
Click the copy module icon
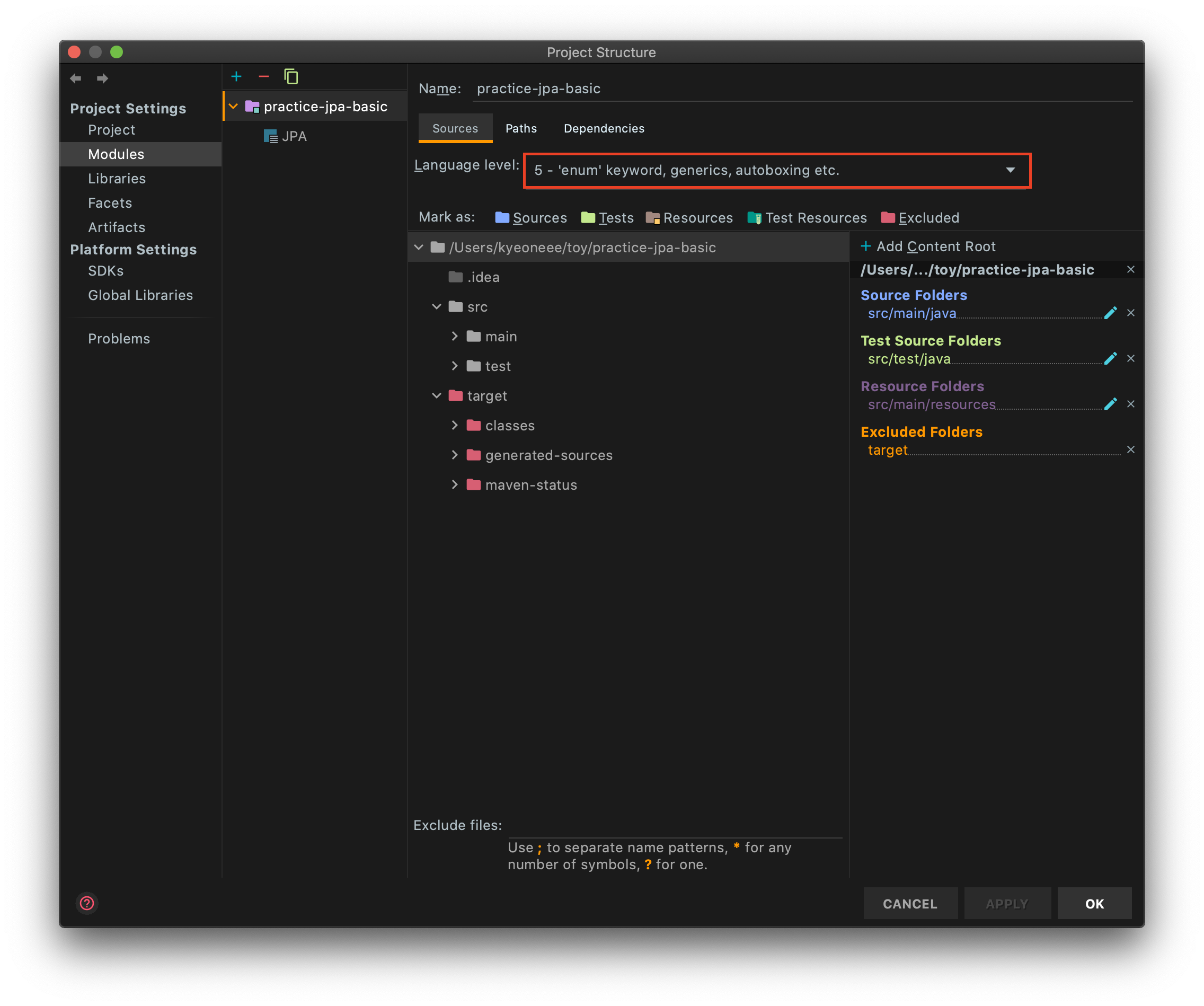pyautogui.click(x=291, y=76)
